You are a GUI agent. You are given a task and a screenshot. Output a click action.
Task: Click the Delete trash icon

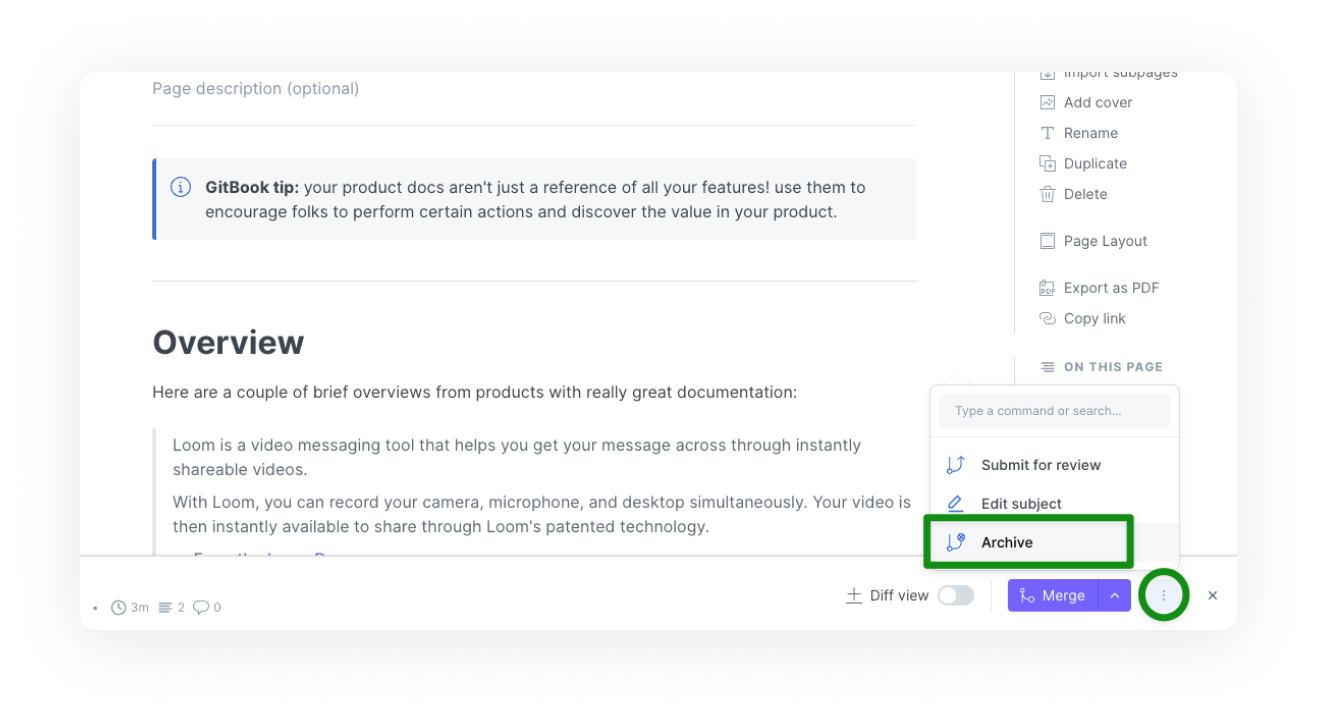(1047, 194)
